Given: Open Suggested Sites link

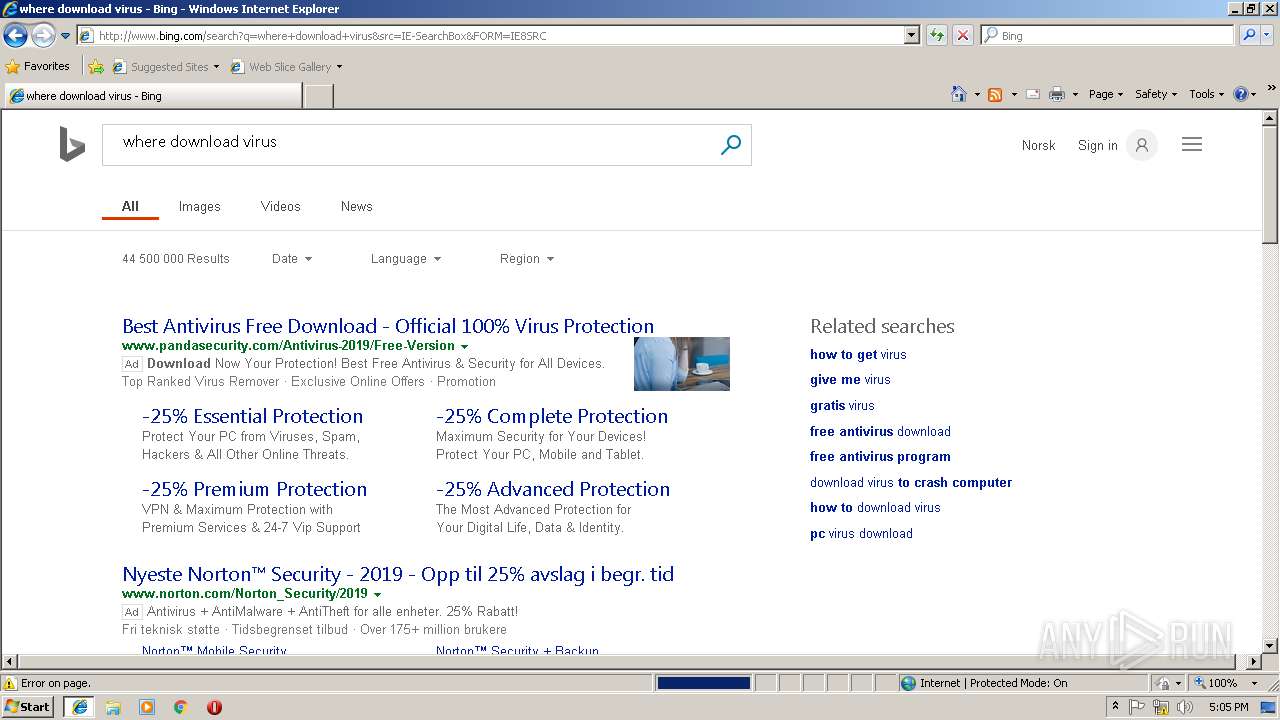Looking at the screenshot, I should click(x=165, y=67).
